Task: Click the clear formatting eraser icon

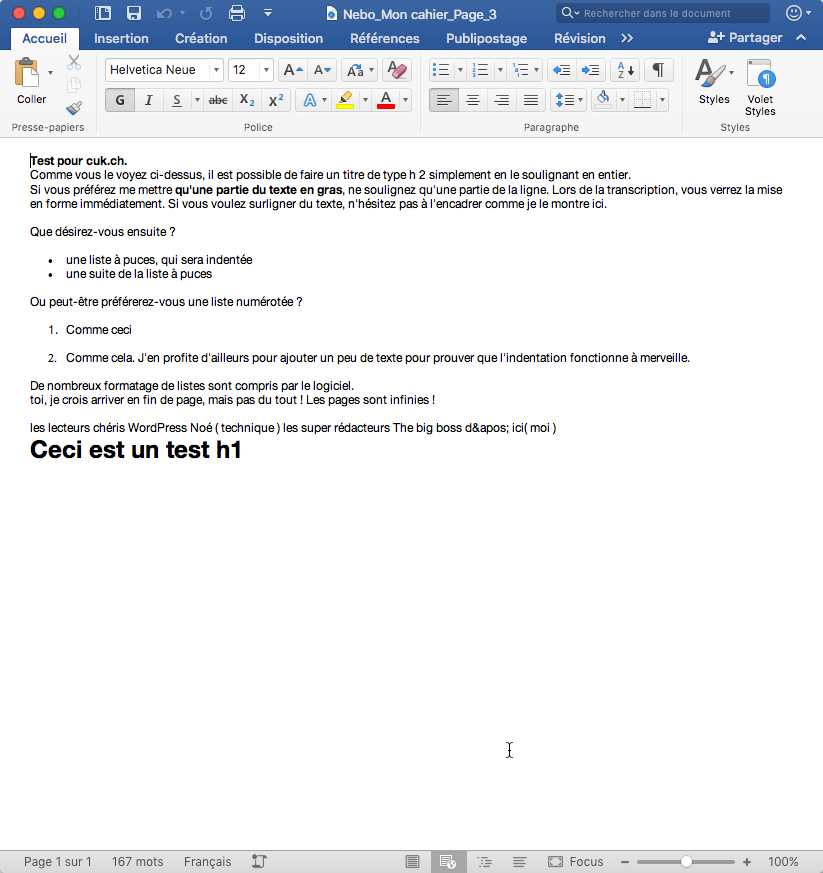Action: pos(397,70)
